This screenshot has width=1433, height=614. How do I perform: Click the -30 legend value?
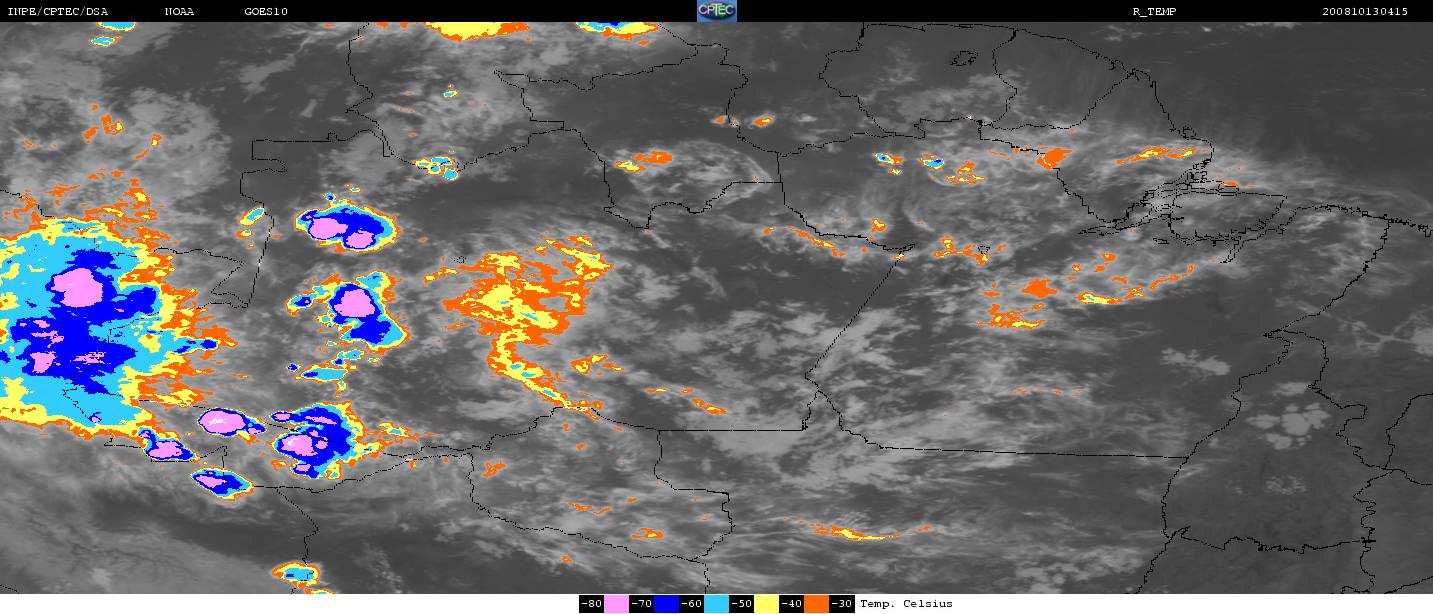click(x=842, y=604)
